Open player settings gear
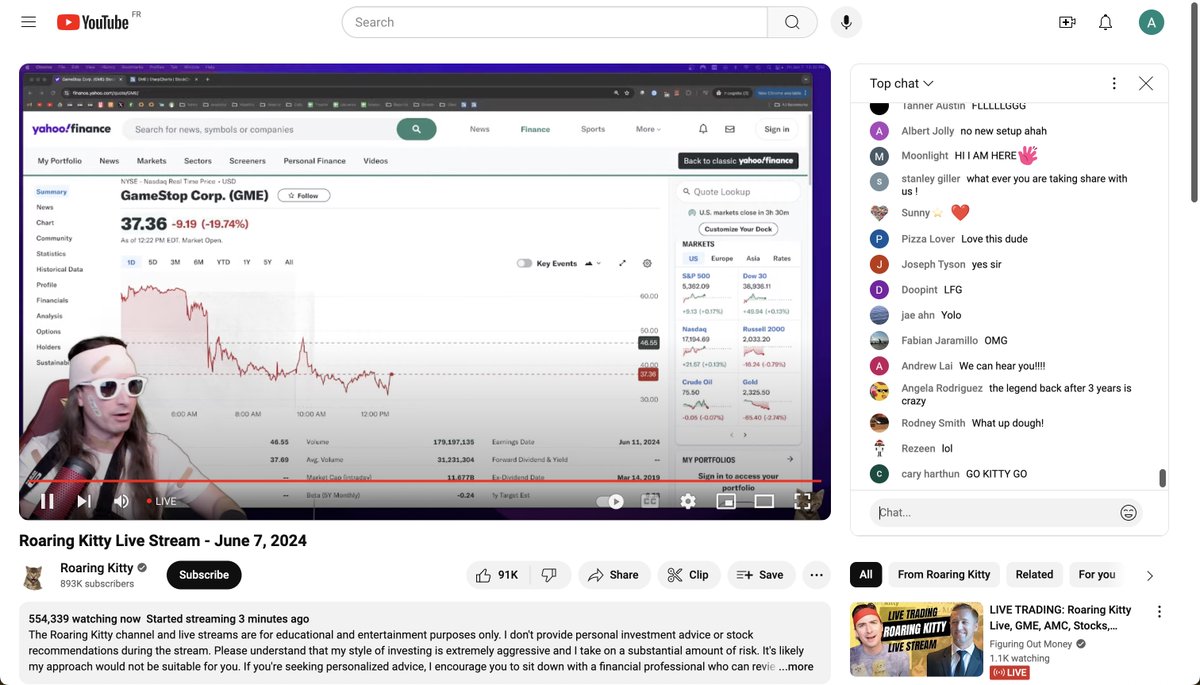Viewport: 1200px width, 685px height. 688,501
